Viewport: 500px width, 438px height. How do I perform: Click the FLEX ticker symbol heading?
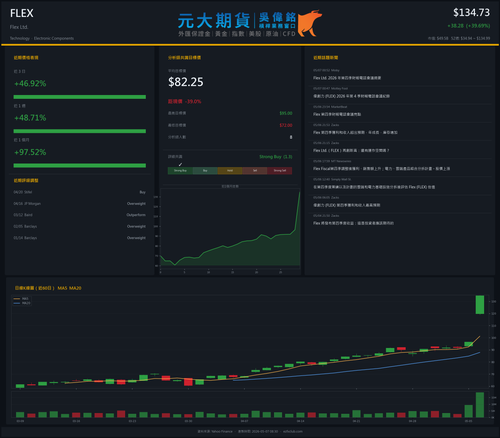(22, 13)
